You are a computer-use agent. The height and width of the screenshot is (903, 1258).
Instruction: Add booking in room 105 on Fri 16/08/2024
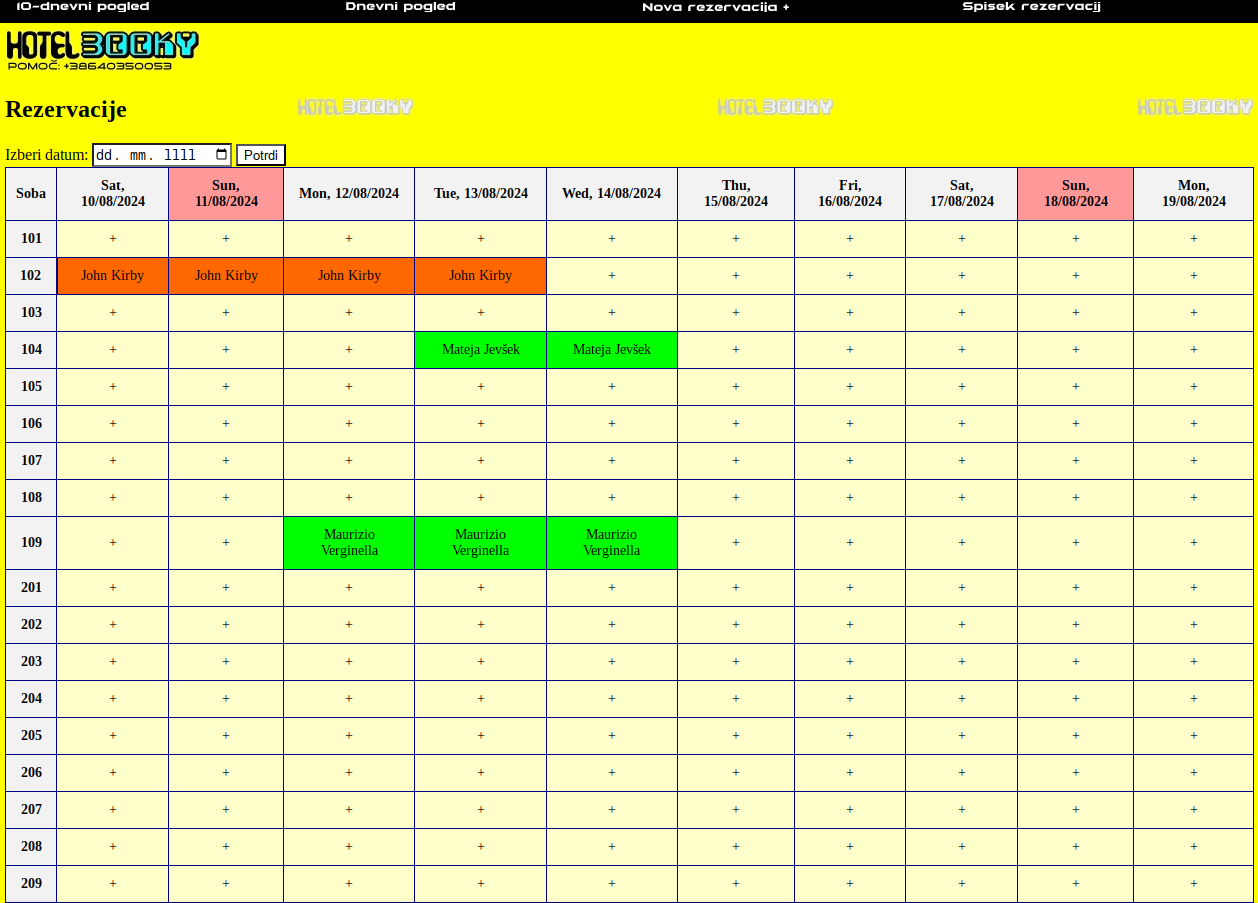pos(850,387)
